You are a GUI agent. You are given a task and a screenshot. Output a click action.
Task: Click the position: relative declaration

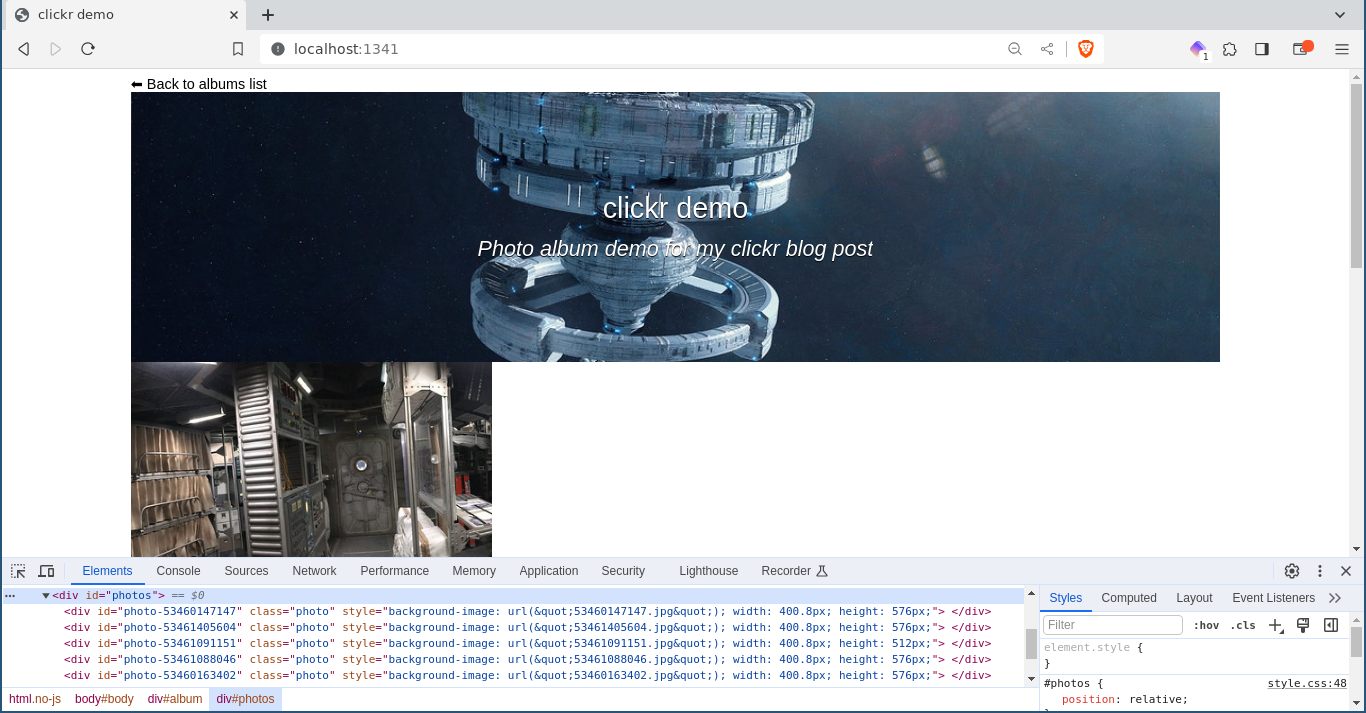pos(1125,700)
